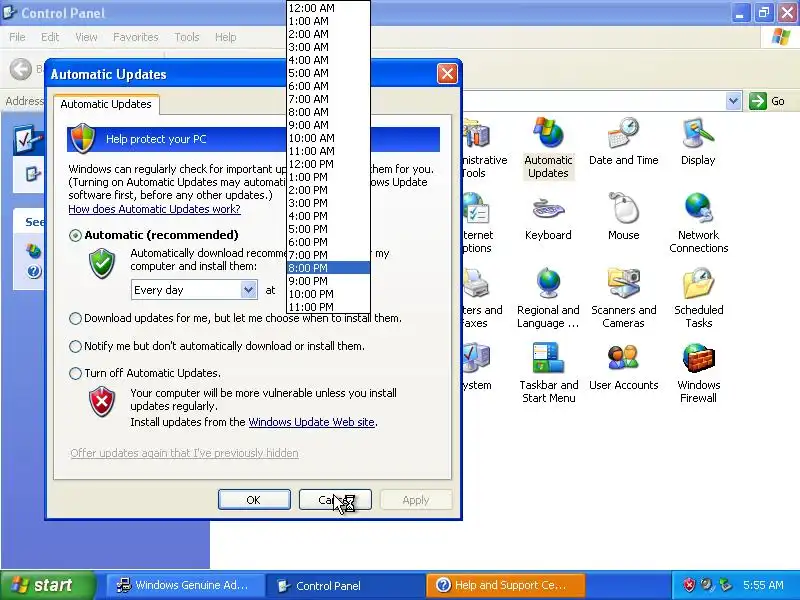Image resolution: width=800 pixels, height=600 pixels.
Task: Select the Automatic Updates tab
Action: point(106,104)
